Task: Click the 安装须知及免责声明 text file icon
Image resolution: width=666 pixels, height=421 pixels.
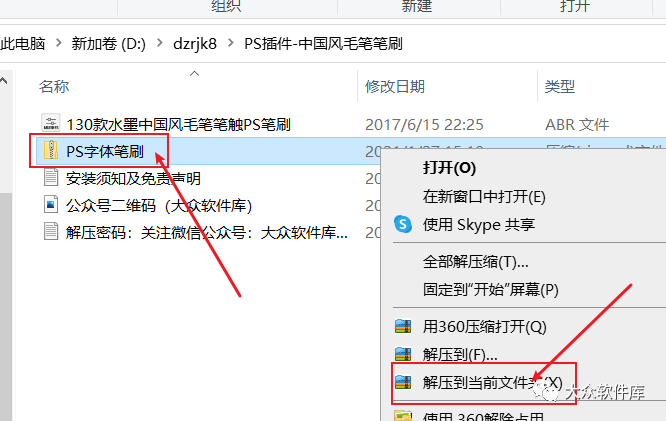Action: coord(51,177)
